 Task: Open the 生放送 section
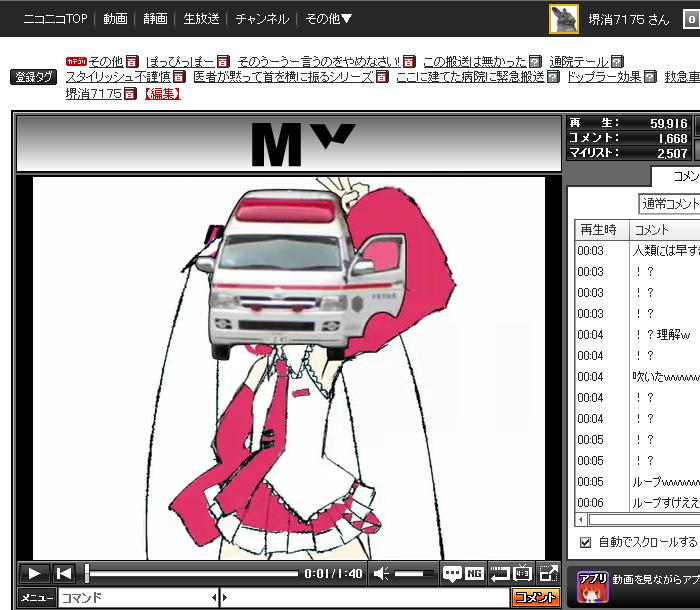click(201, 19)
